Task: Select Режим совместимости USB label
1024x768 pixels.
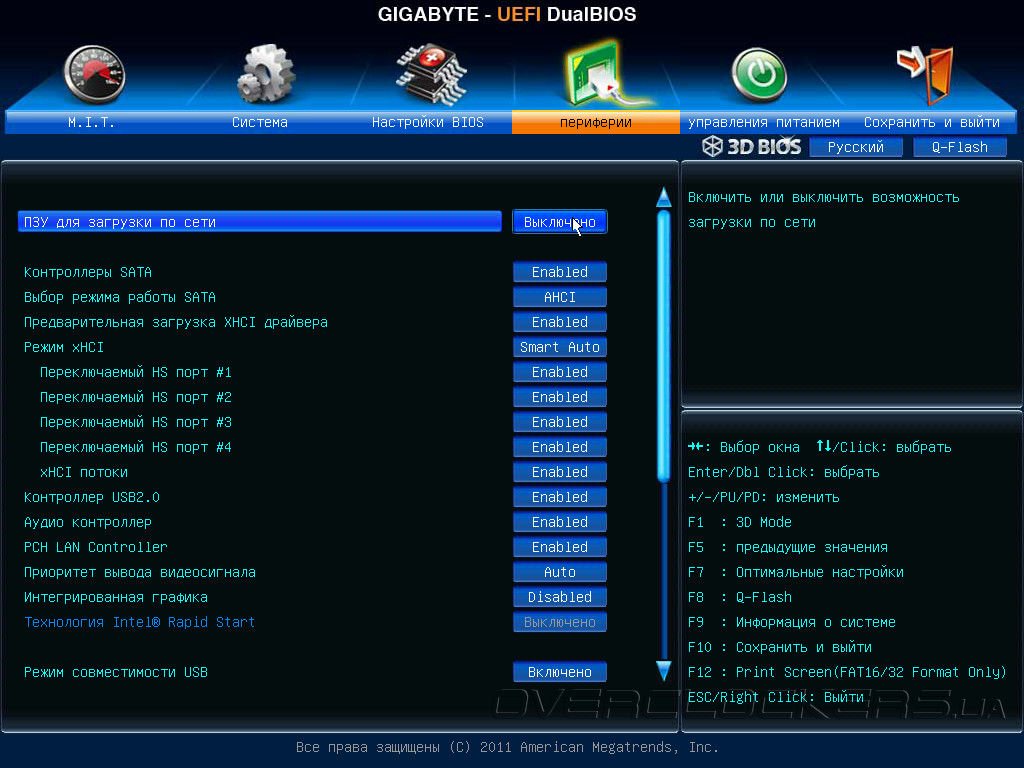Action: point(116,672)
